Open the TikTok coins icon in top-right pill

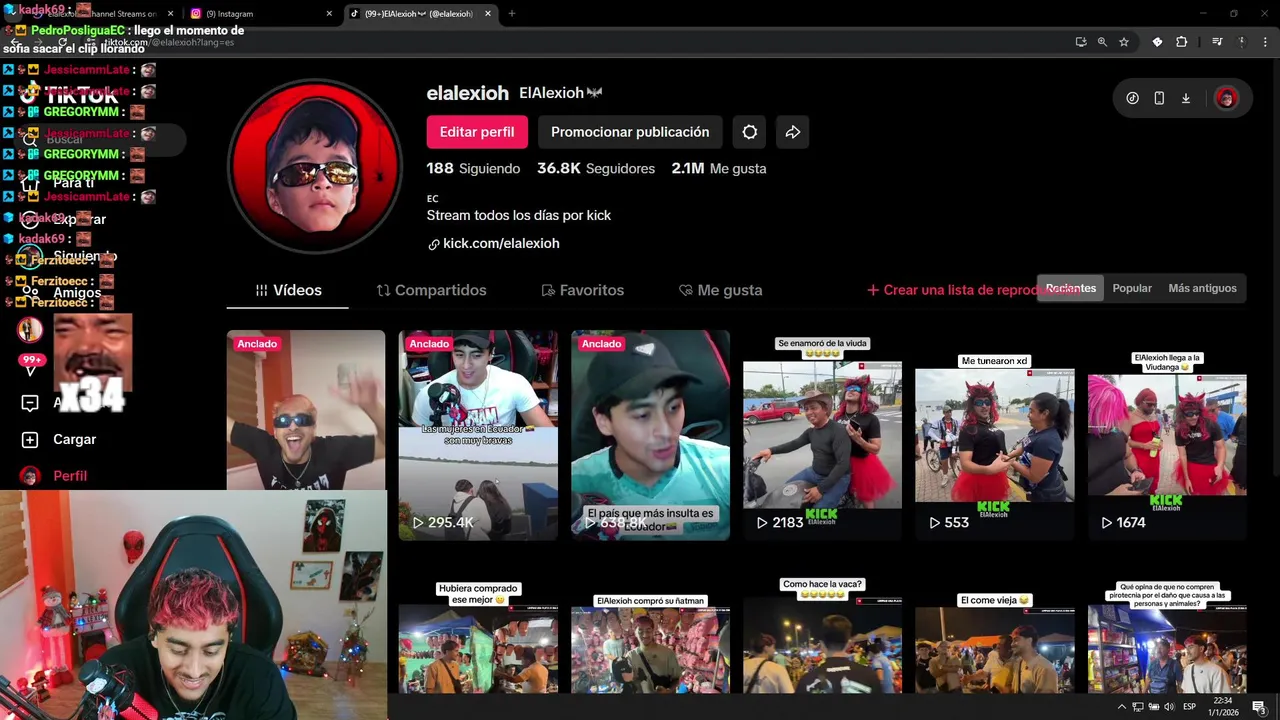(1132, 98)
